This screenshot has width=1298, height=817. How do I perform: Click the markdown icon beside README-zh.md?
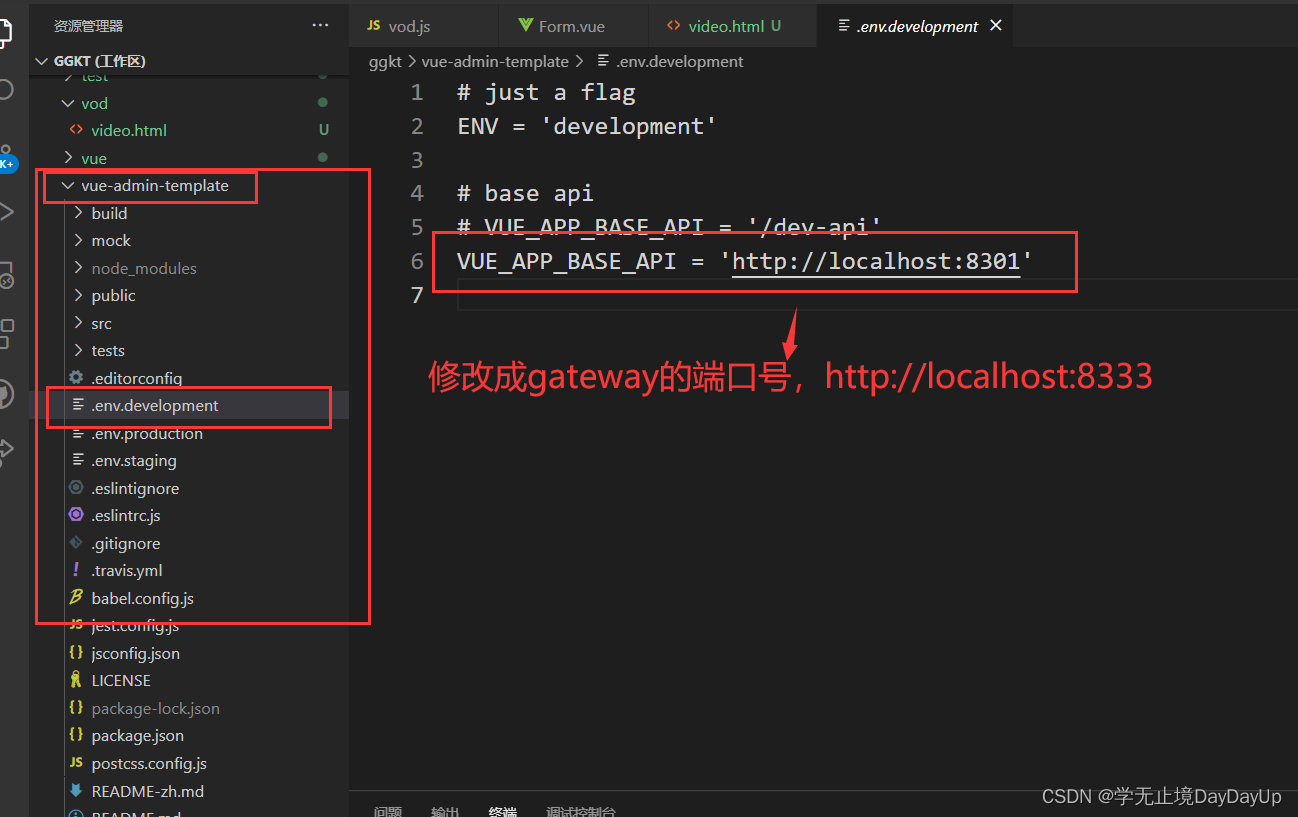pyautogui.click(x=76, y=790)
